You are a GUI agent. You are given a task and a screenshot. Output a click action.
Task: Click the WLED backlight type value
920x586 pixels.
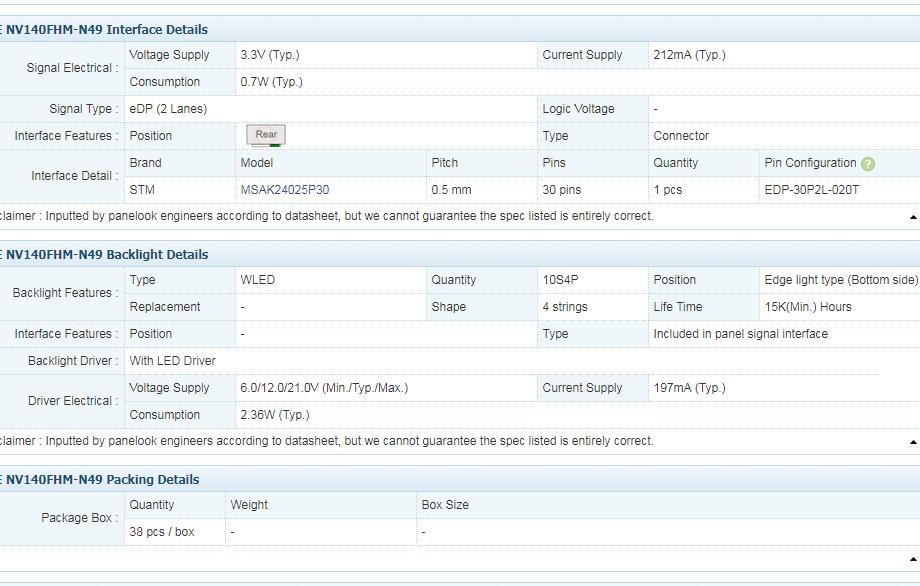258,280
